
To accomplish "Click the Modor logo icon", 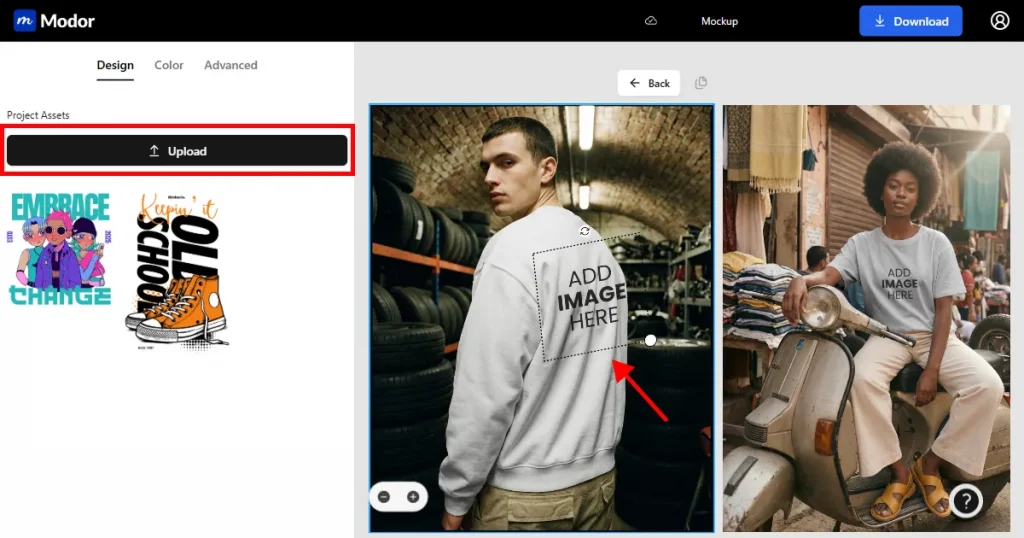I will tap(25, 21).
